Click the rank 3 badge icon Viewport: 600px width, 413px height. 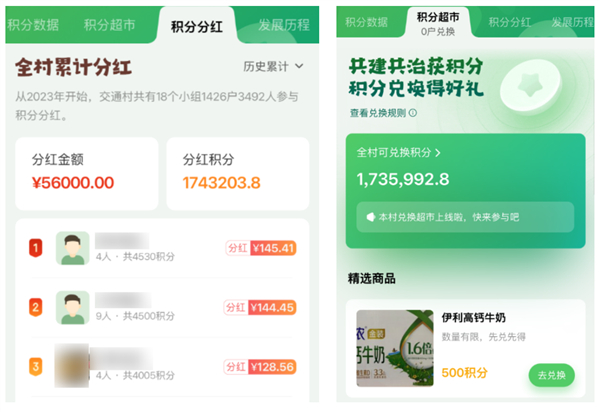pos(35,366)
